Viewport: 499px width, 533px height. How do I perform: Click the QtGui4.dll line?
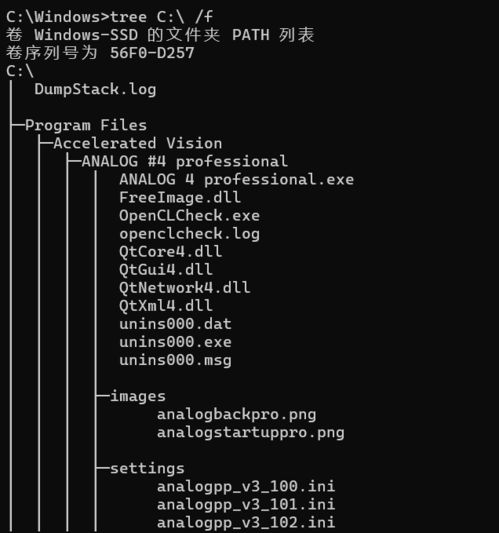tap(166, 270)
